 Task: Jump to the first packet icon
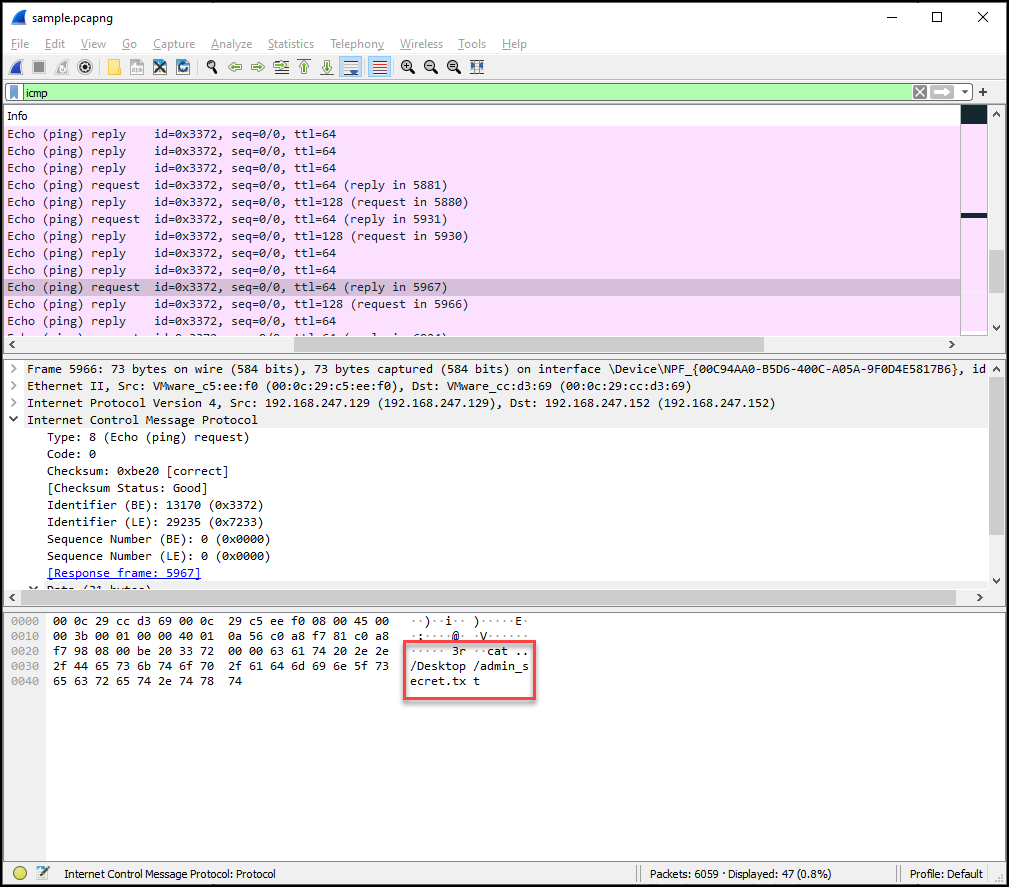pyautogui.click(x=303, y=67)
